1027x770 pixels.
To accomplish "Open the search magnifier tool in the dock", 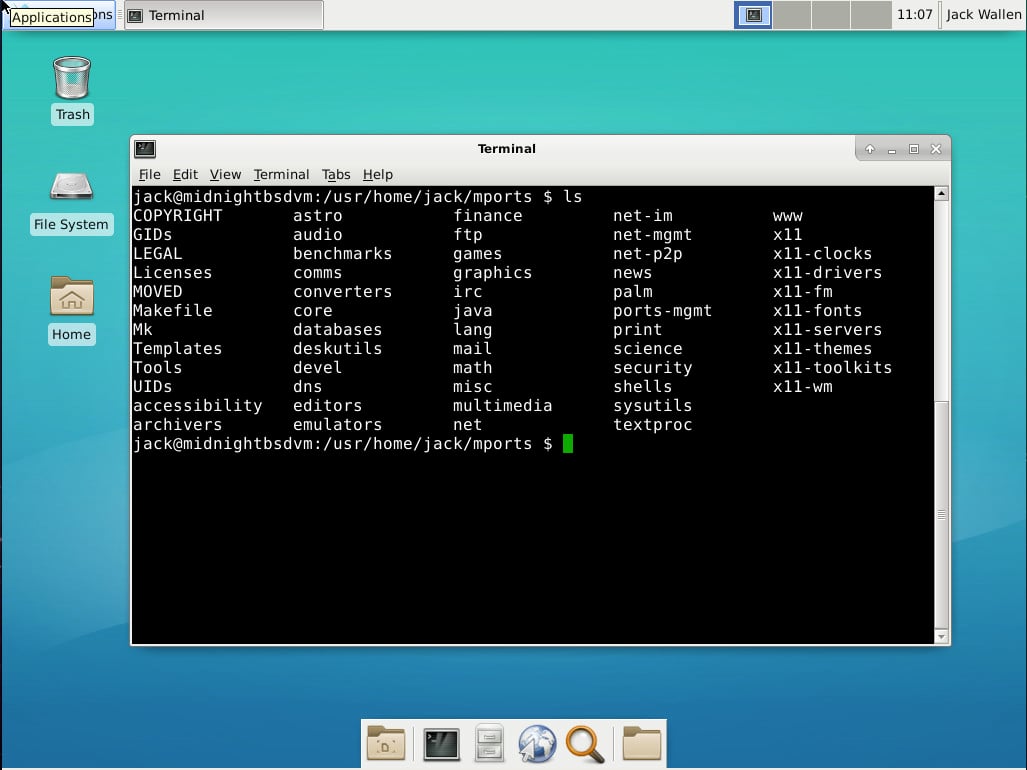I will point(586,744).
